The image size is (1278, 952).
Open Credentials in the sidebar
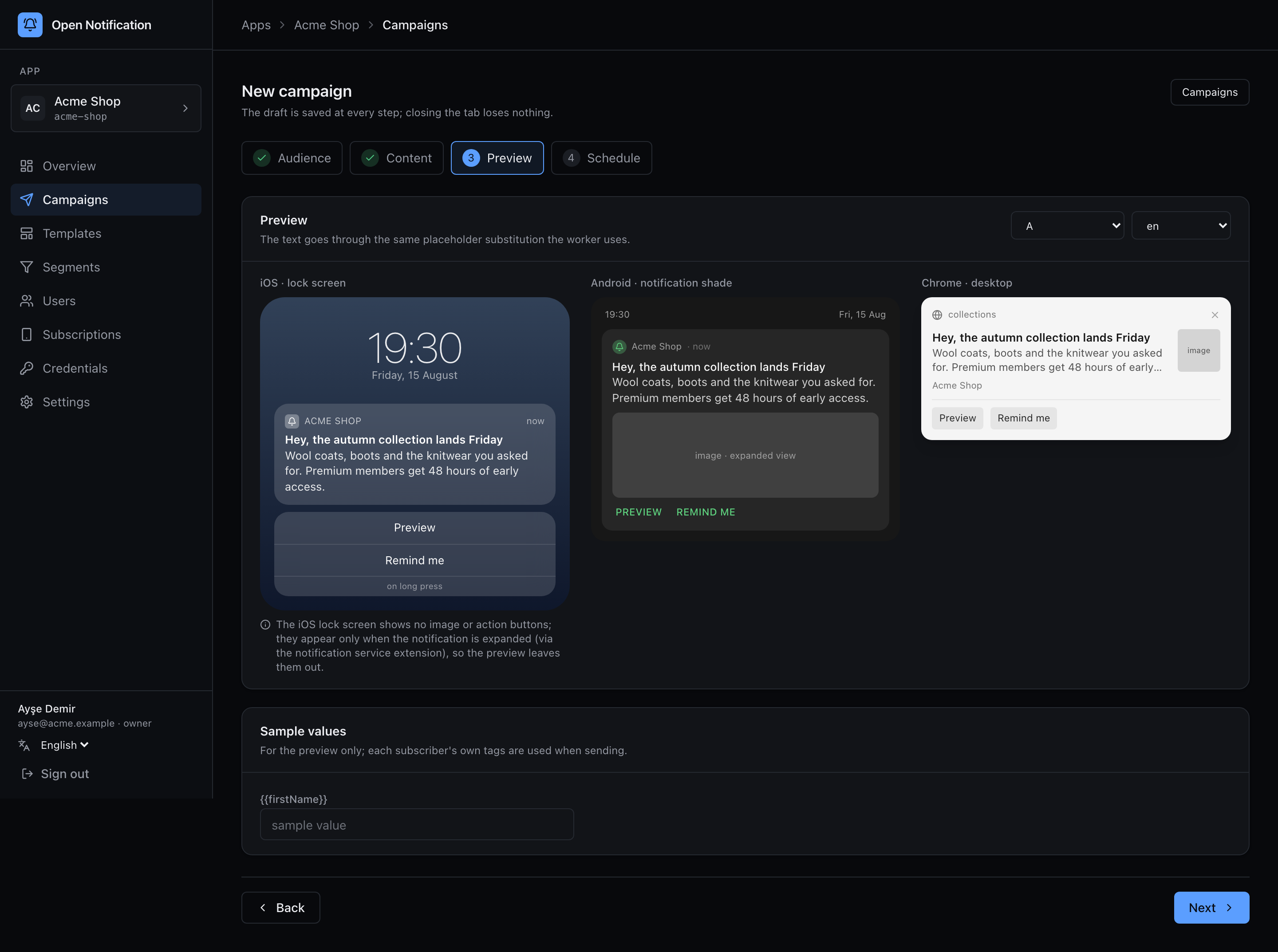(106, 368)
